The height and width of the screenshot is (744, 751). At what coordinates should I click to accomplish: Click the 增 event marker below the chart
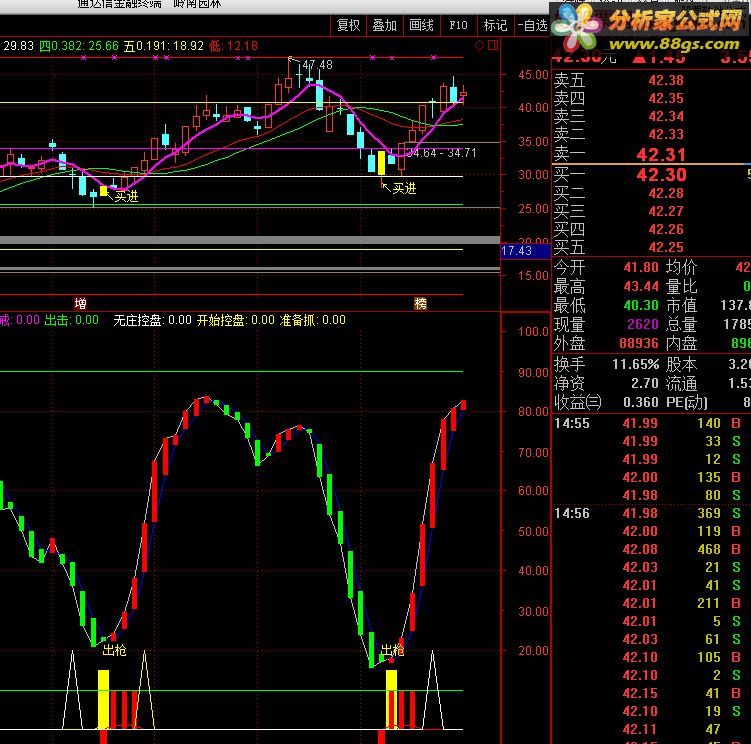click(x=80, y=303)
